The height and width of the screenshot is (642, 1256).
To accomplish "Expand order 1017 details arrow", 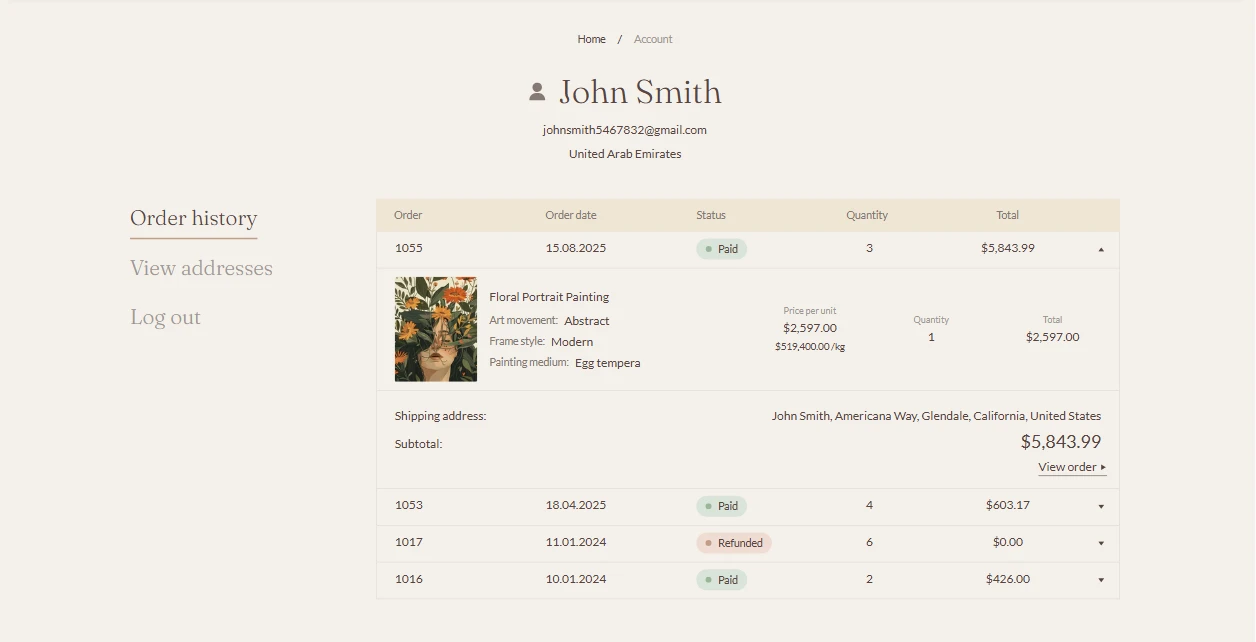I will (1101, 543).
